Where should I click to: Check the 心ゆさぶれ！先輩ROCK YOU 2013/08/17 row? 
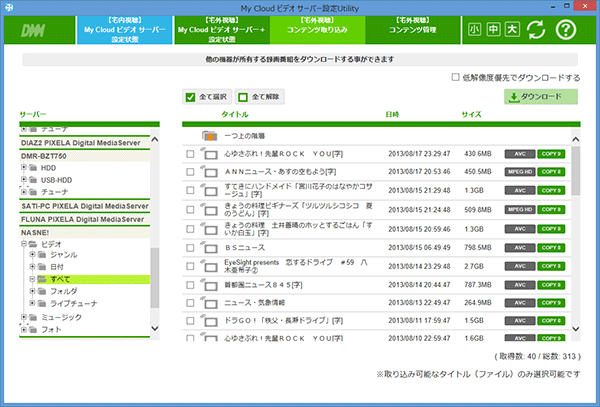[190, 154]
